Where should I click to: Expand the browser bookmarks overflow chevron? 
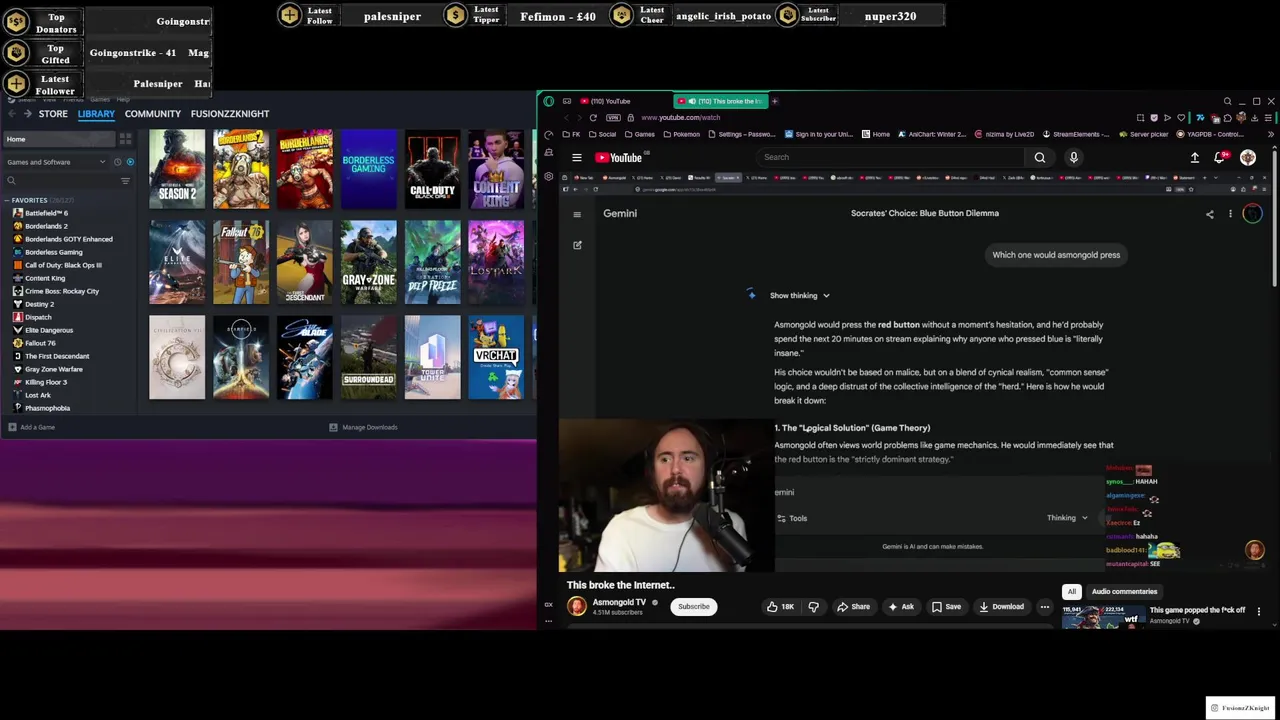(1273, 134)
